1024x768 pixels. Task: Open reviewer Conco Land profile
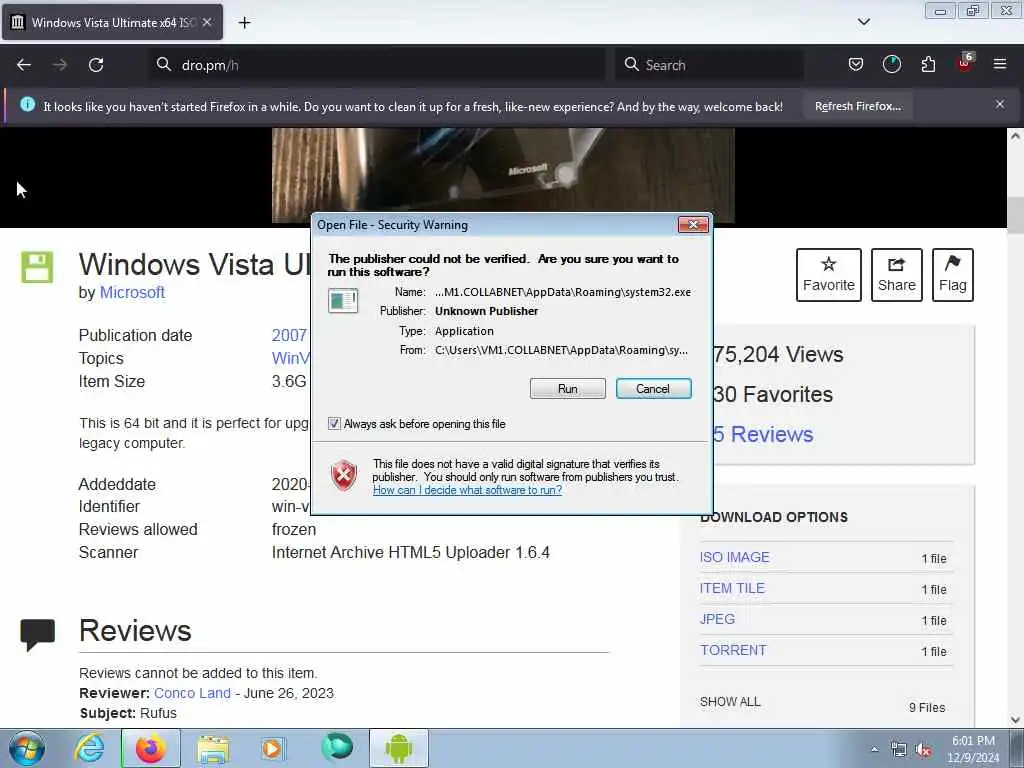tap(192, 693)
